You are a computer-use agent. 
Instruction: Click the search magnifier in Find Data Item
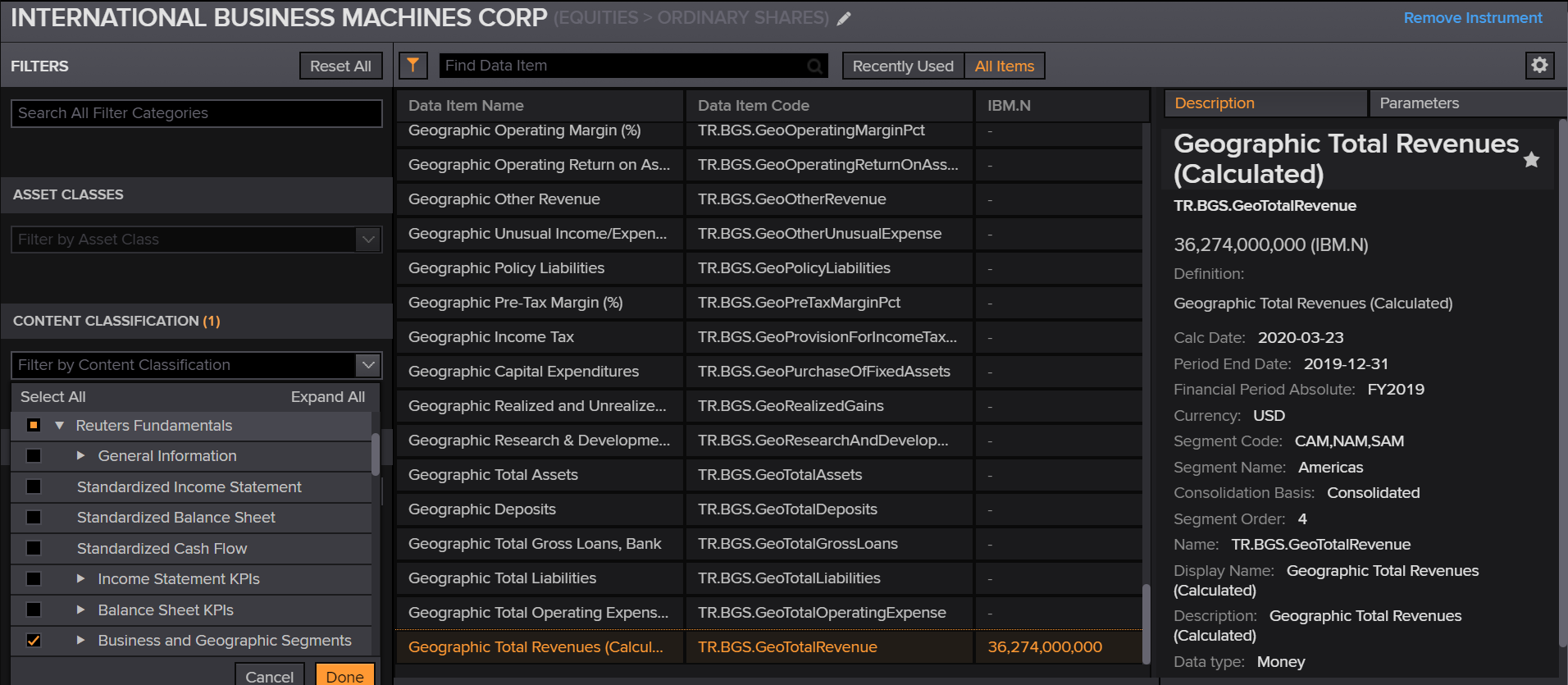[814, 66]
